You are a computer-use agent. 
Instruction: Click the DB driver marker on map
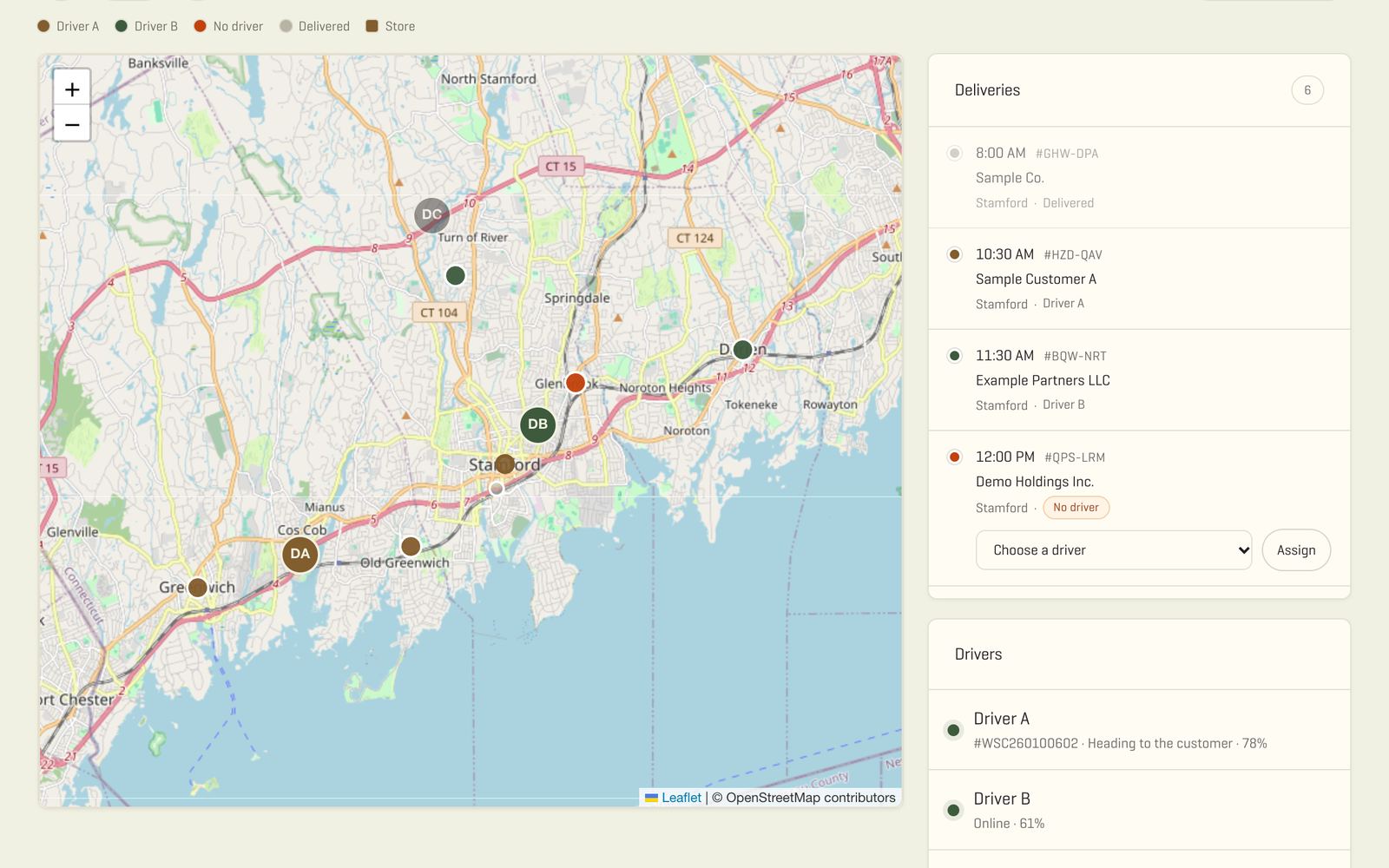[537, 424]
